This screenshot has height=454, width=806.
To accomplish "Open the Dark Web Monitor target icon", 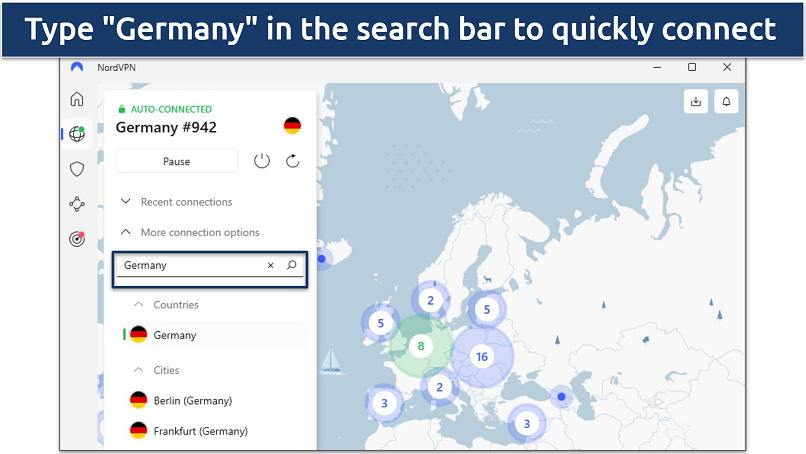I will 77,239.
